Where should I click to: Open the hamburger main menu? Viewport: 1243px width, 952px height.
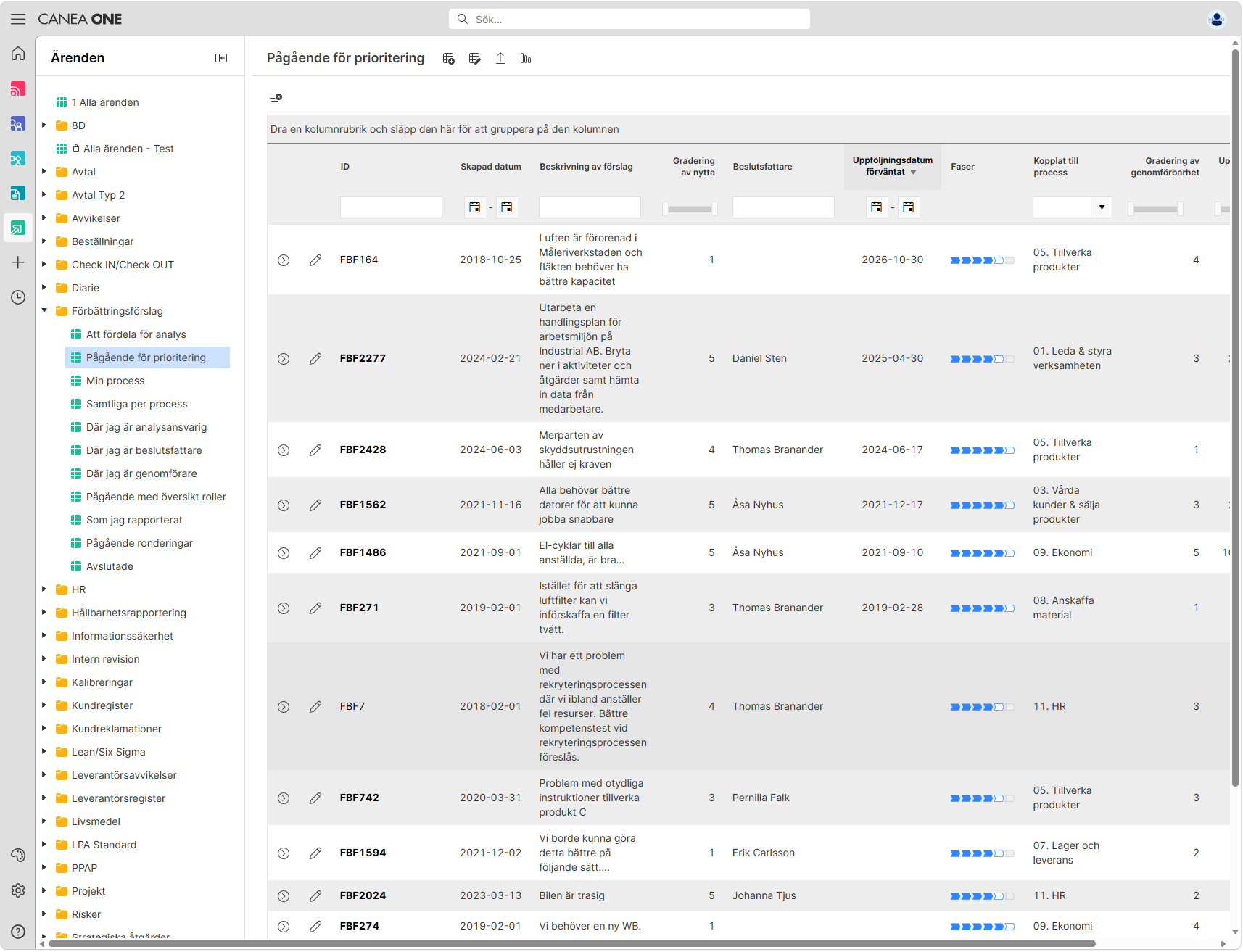click(18, 19)
